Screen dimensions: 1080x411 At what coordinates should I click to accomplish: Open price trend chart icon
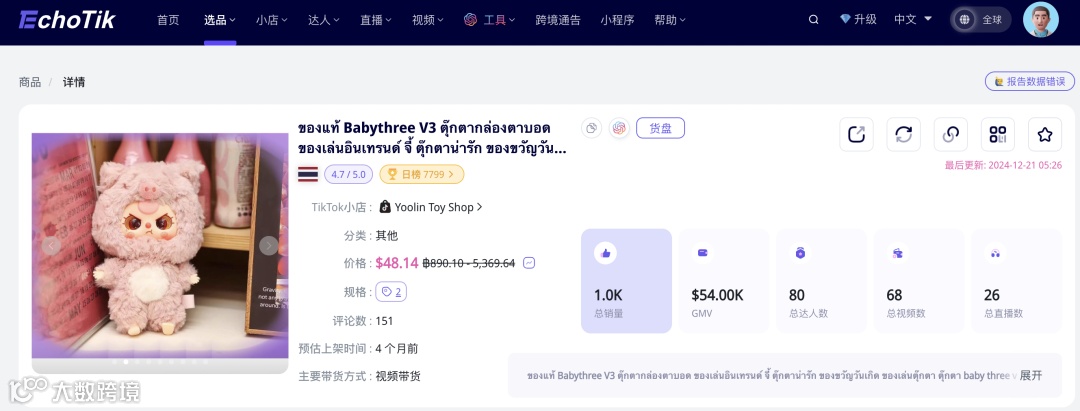pyautogui.click(x=529, y=263)
